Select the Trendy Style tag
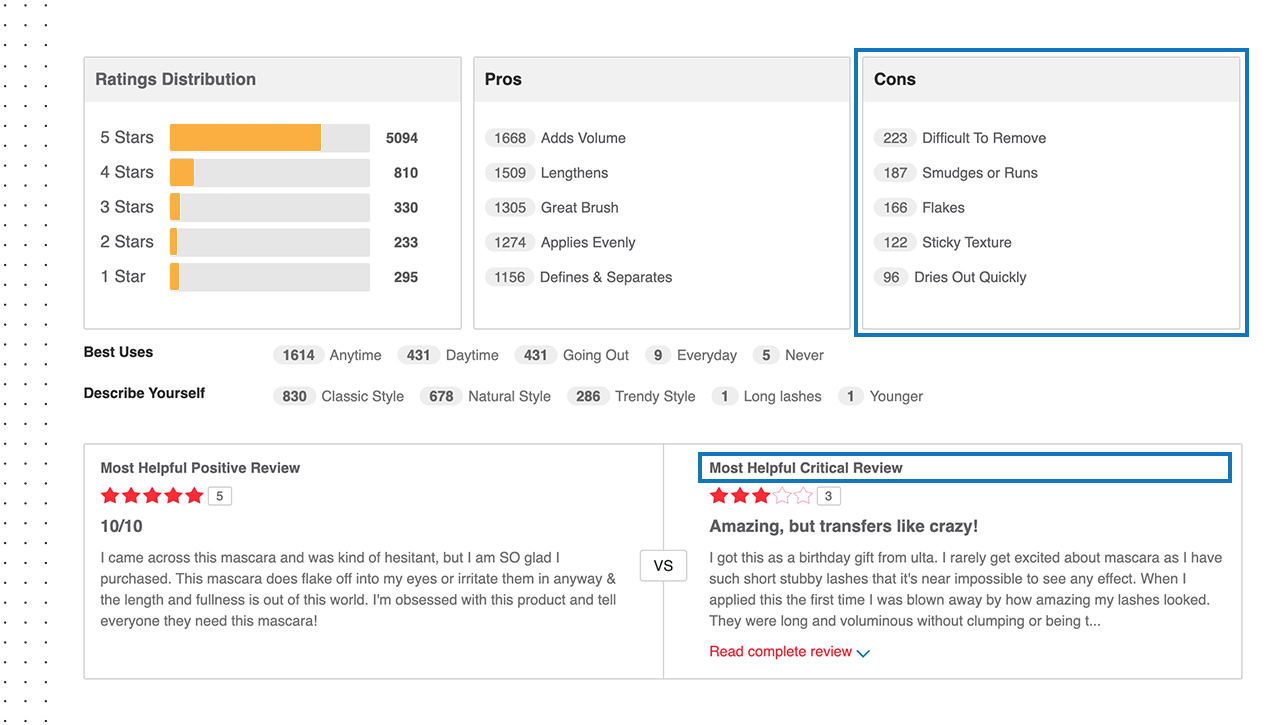This screenshot has width=1280, height=725. (x=631, y=396)
